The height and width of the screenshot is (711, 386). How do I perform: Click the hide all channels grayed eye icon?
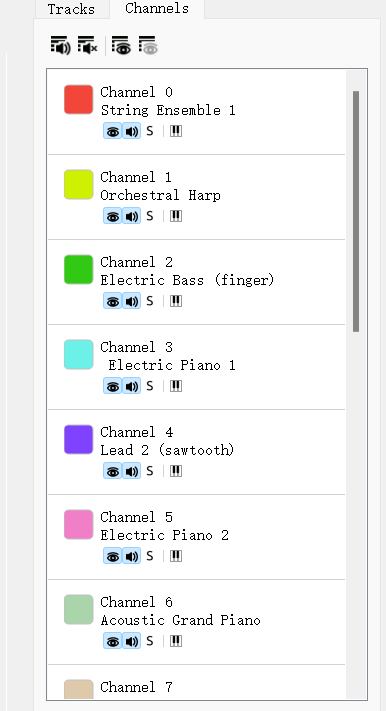pyautogui.click(x=148, y=46)
